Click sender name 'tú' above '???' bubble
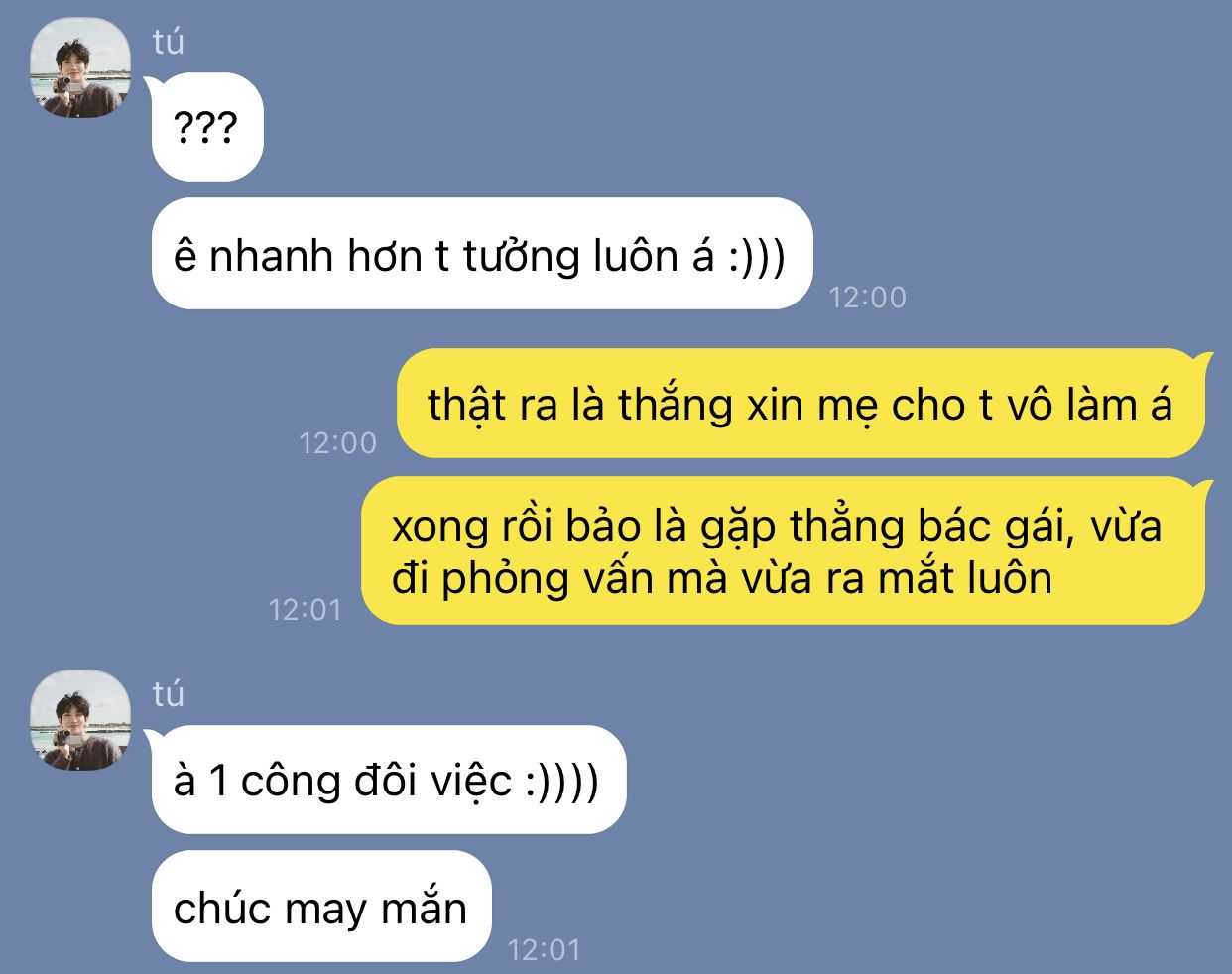This screenshot has height=974, width=1232. 169,42
